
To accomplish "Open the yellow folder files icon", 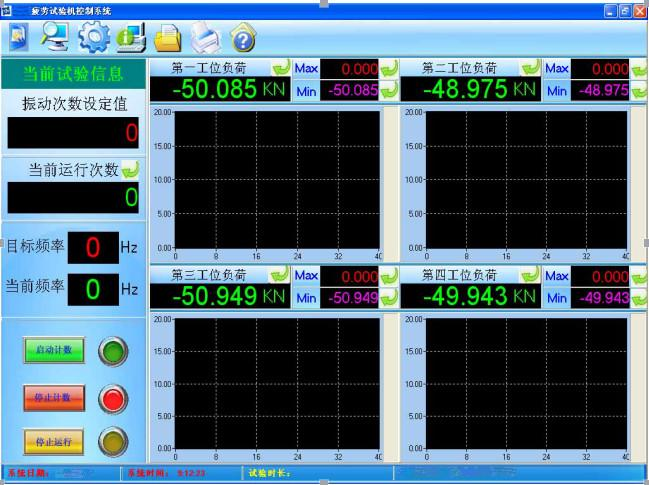I will point(168,38).
